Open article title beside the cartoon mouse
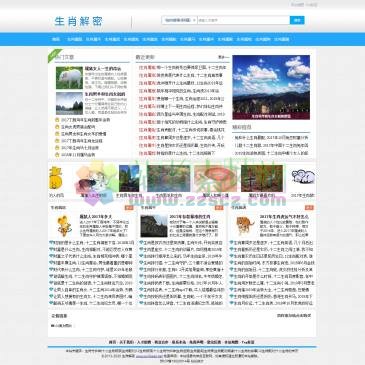Screen dimensions: 365x365 [x=96, y=217]
